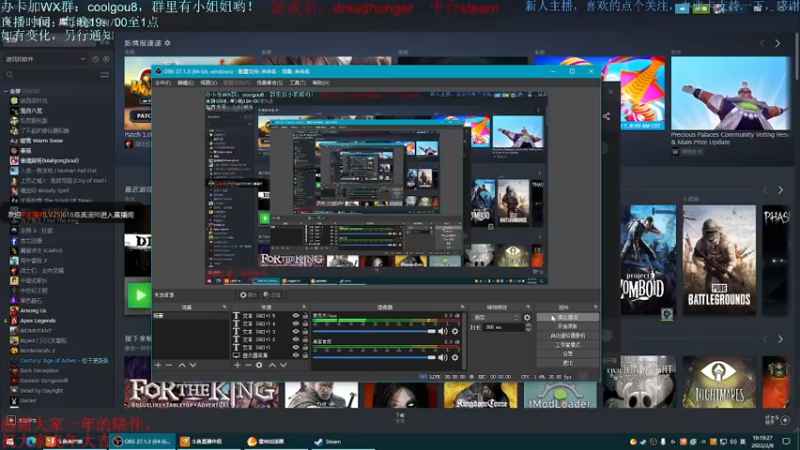This screenshot has height=450, width=800.
Task: Hide text source (GDI+) 3
Action: (295, 332)
